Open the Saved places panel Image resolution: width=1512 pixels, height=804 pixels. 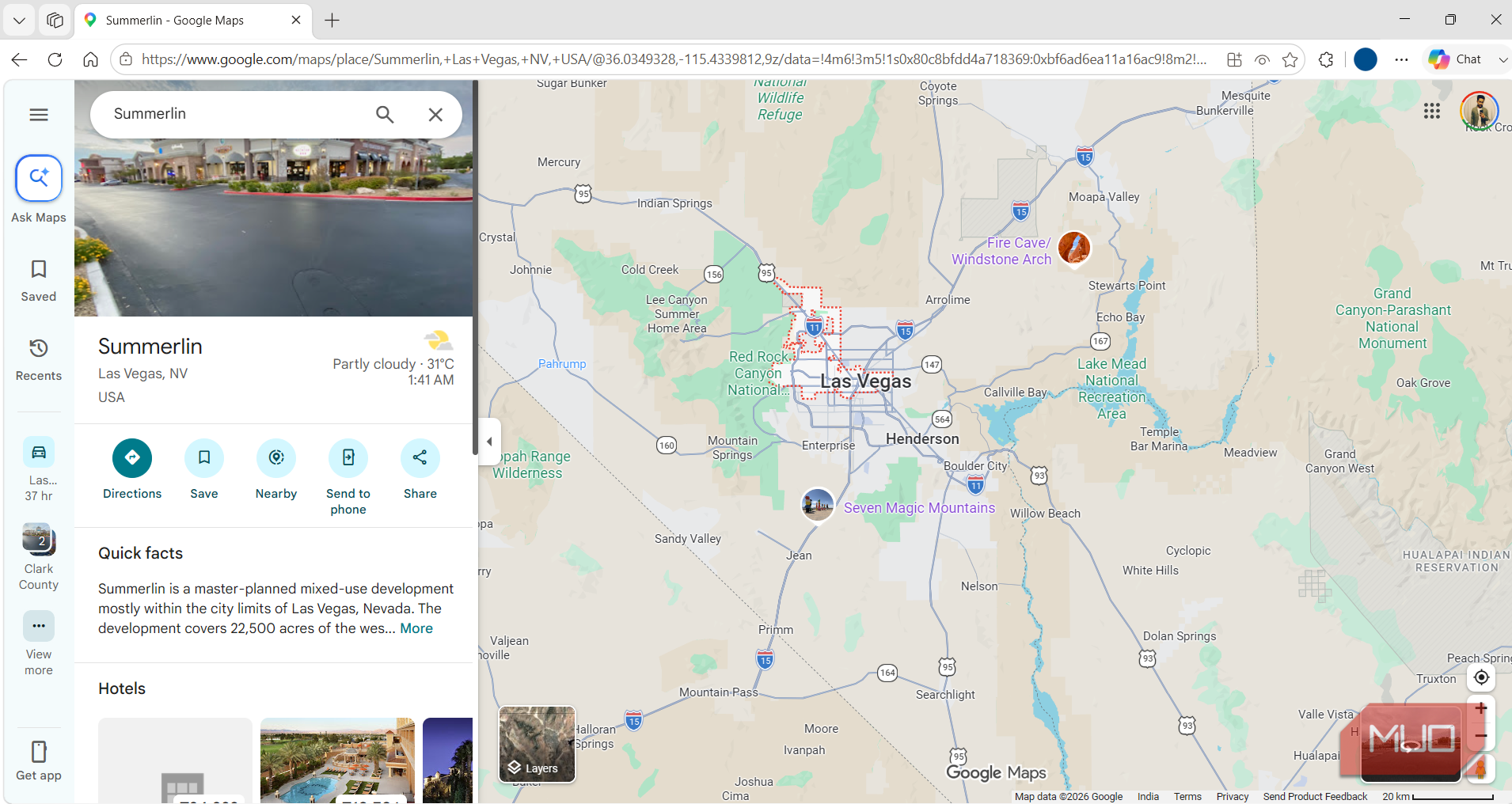(39, 280)
